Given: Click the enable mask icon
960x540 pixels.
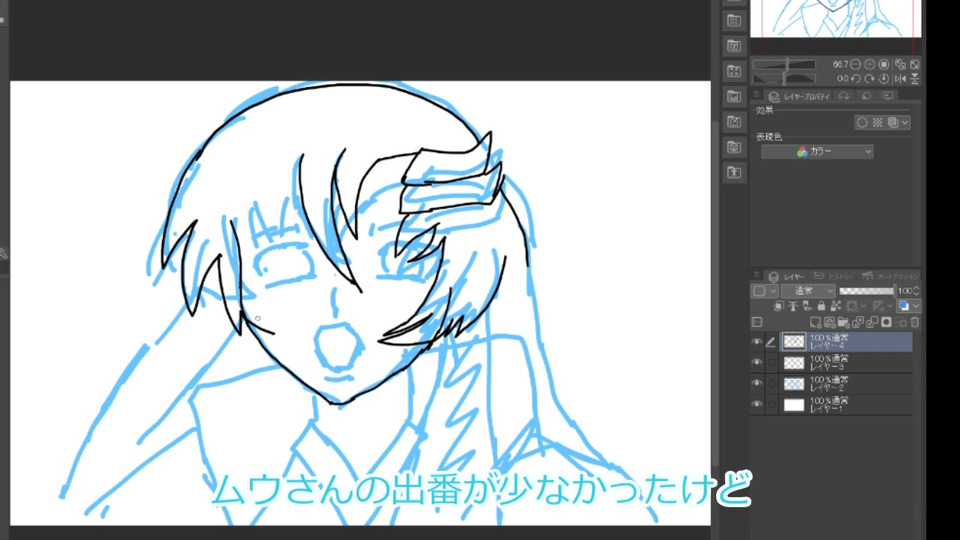Looking at the screenshot, I should (850, 306).
